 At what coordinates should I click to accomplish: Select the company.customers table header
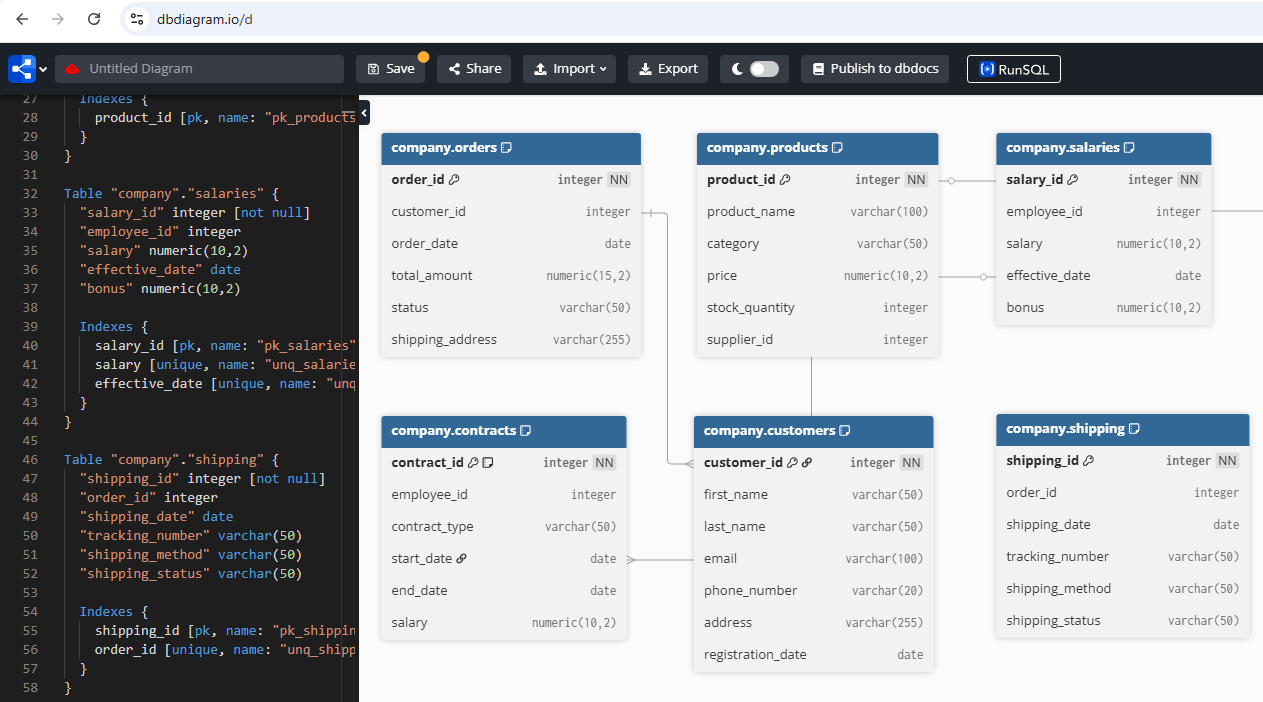click(814, 431)
